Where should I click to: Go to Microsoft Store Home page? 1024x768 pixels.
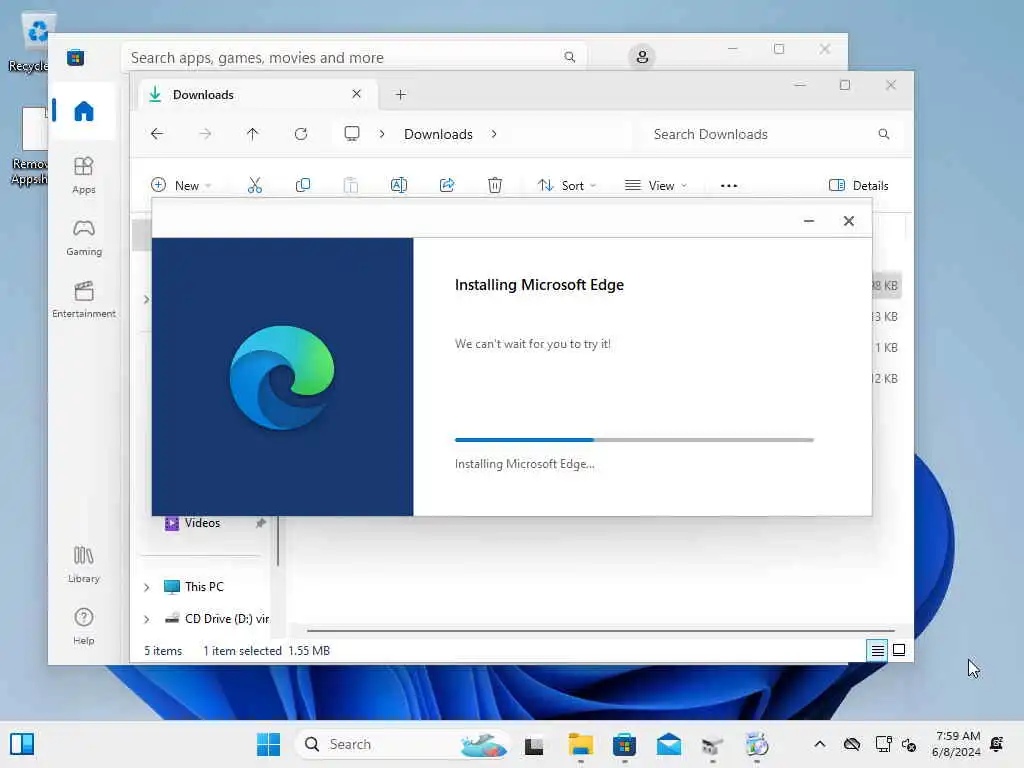[x=84, y=111]
